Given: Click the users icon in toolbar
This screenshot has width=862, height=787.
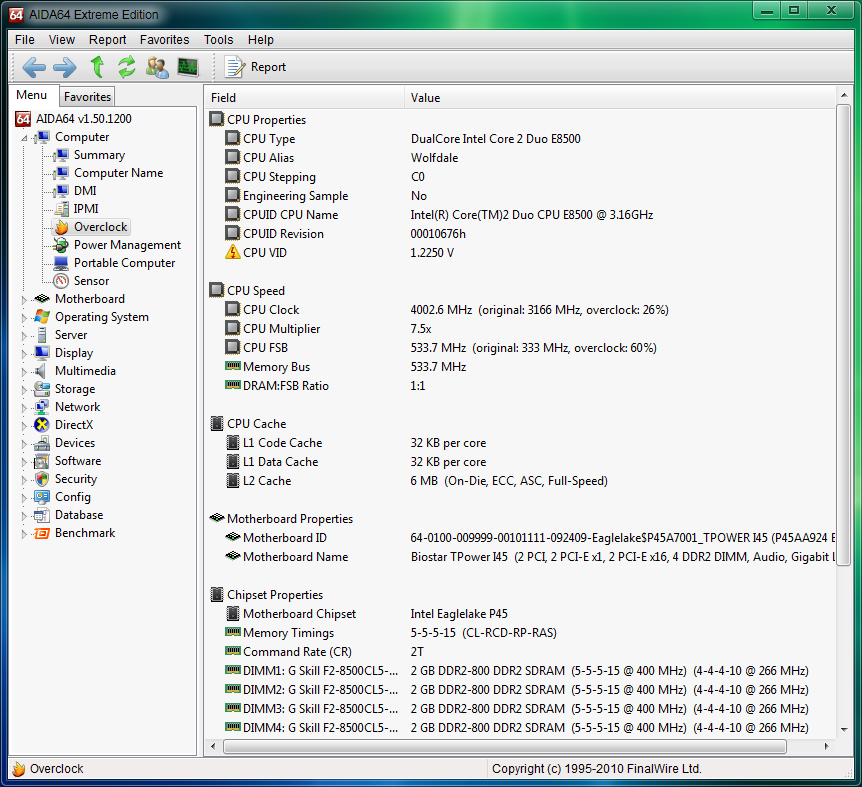Looking at the screenshot, I should pos(157,66).
